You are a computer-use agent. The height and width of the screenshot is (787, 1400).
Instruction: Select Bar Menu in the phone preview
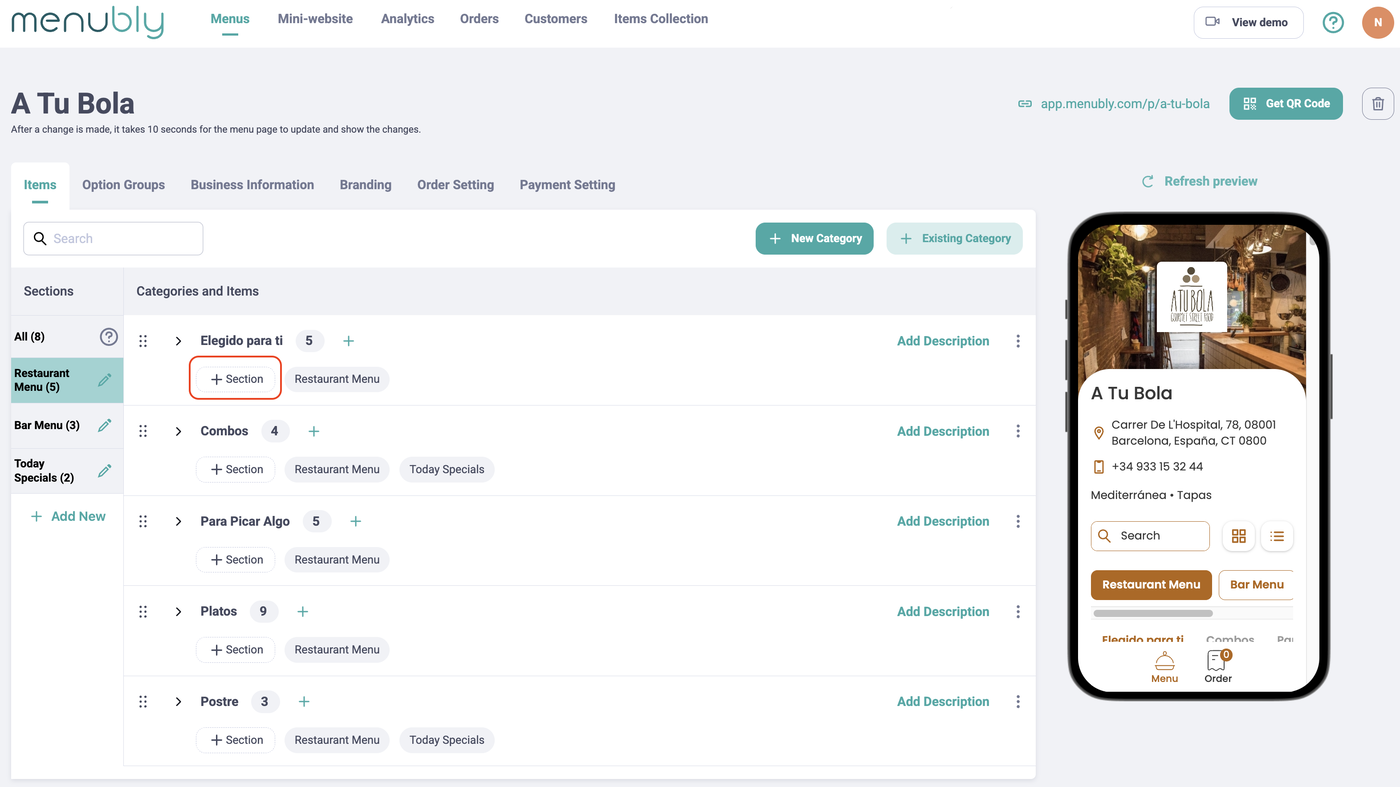pyautogui.click(x=1256, y=585)
